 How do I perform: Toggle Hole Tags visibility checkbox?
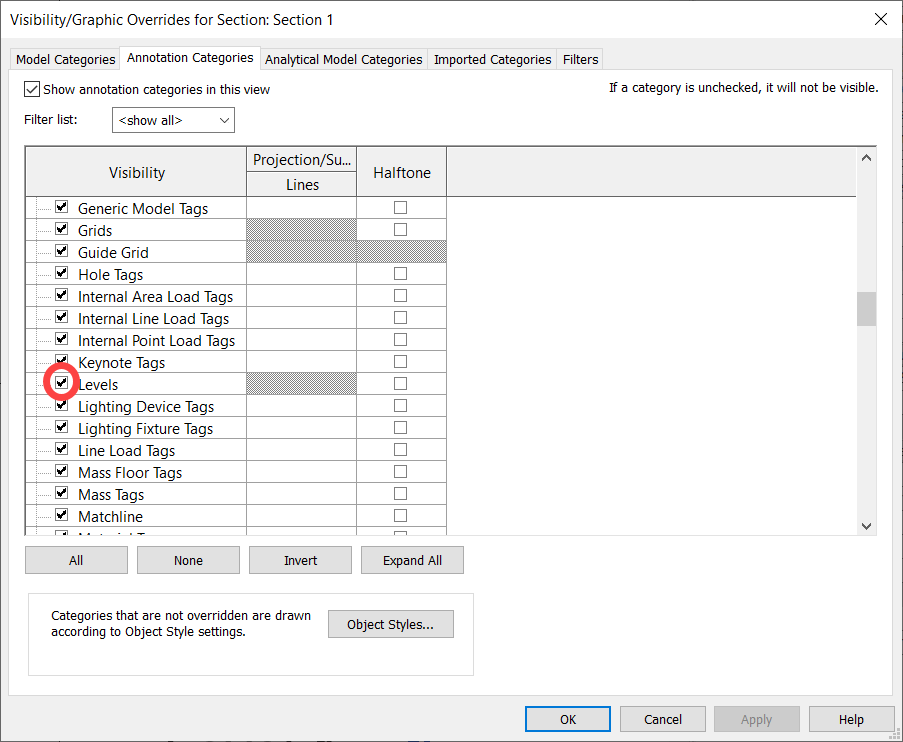pyautogui.click(x=62, y=273)
